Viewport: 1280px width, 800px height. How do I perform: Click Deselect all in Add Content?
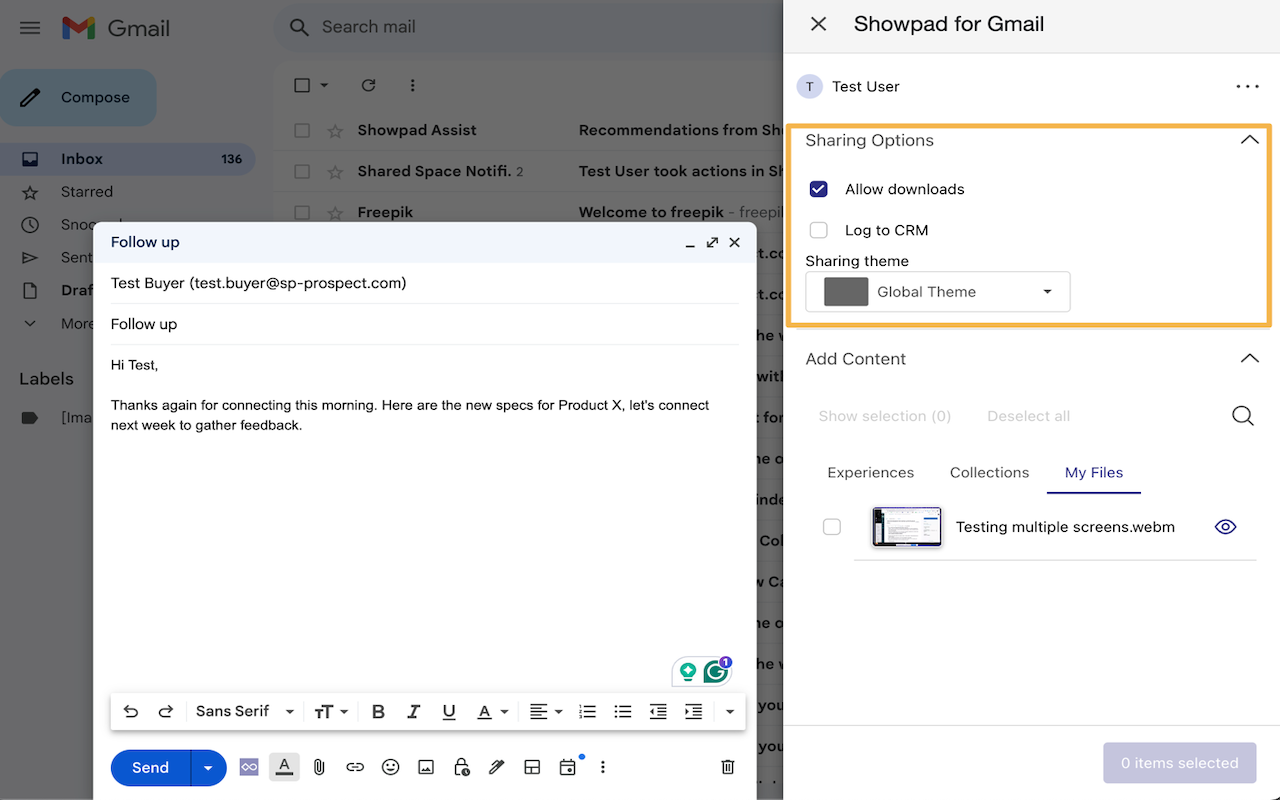tap(1028, 415)
